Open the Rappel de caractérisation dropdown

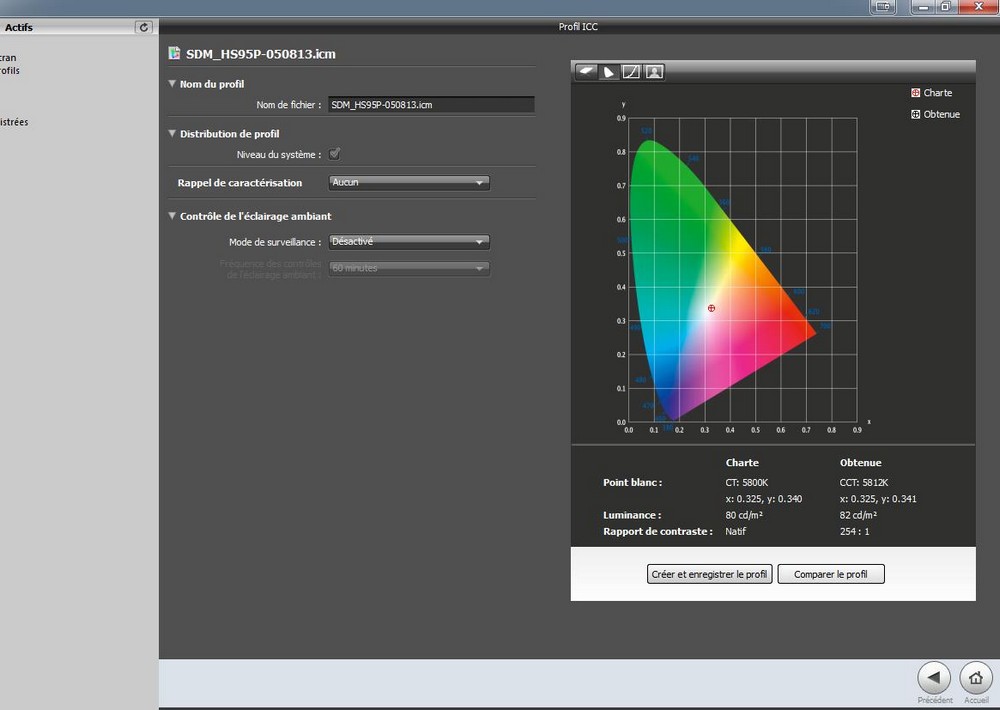tap(409, 182)
